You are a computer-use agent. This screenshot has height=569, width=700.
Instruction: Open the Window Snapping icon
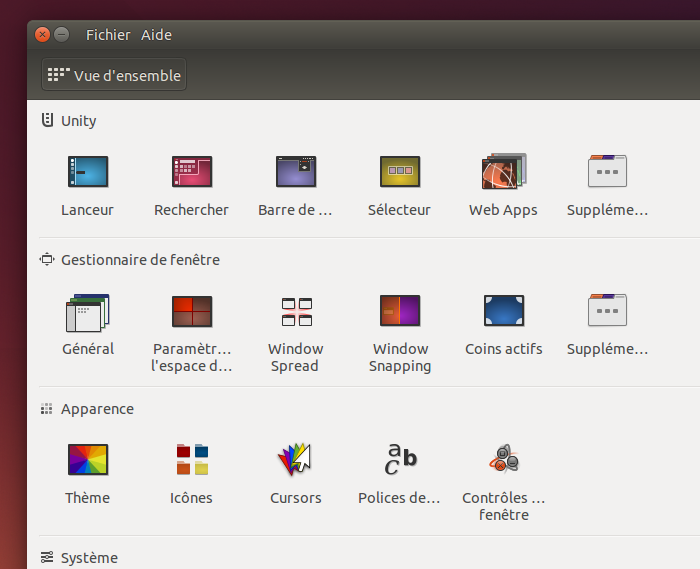[399, 312]
